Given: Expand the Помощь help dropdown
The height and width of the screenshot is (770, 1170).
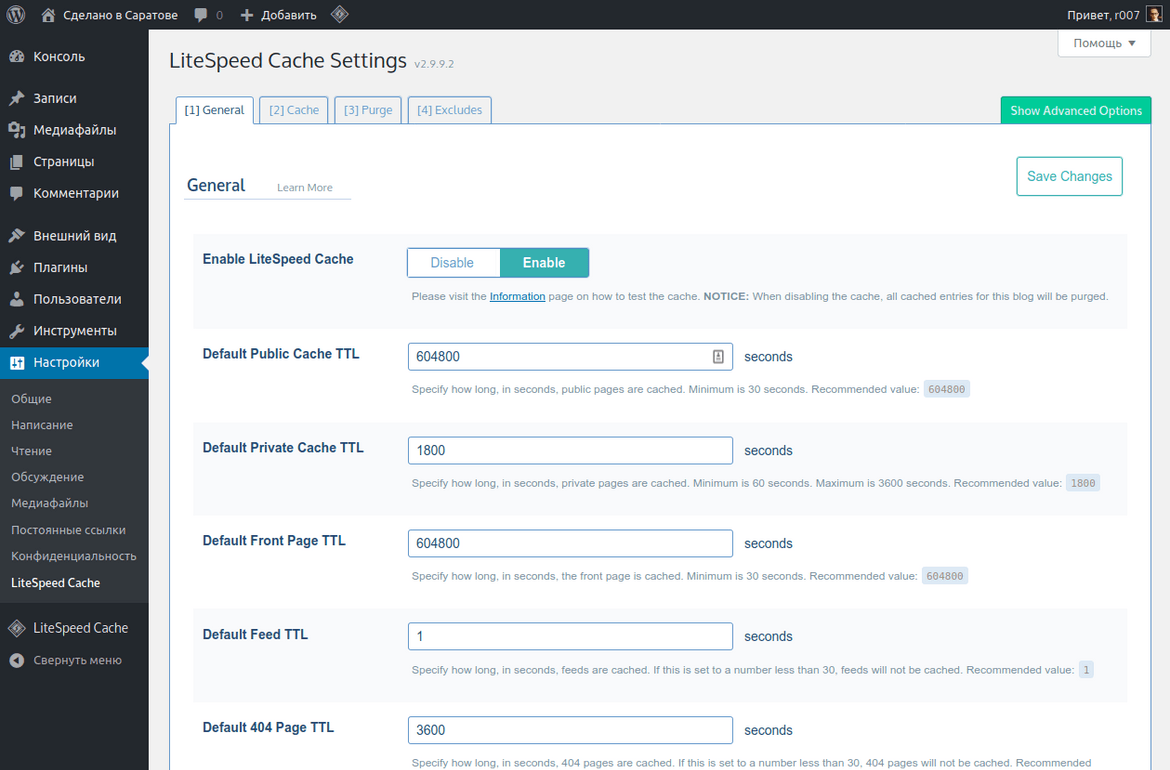Looking at the screenshot, I should [x=1104, y=43].
